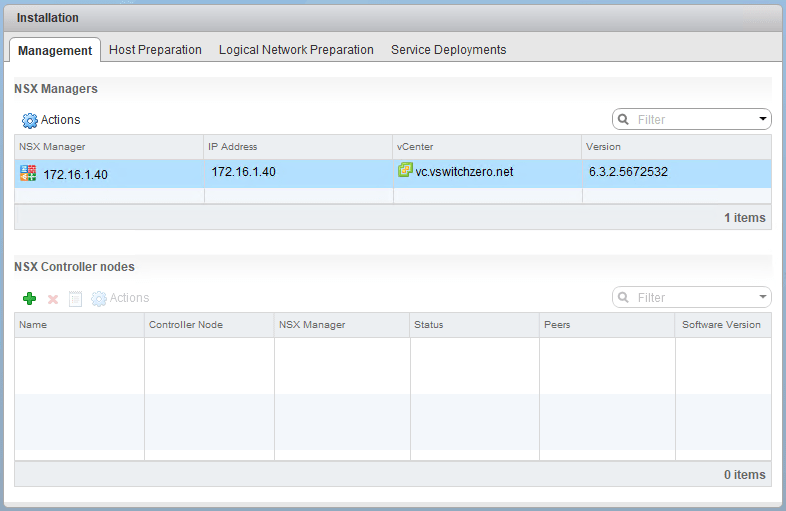Type in the NSX Managers Filter field

click(692, 120)
